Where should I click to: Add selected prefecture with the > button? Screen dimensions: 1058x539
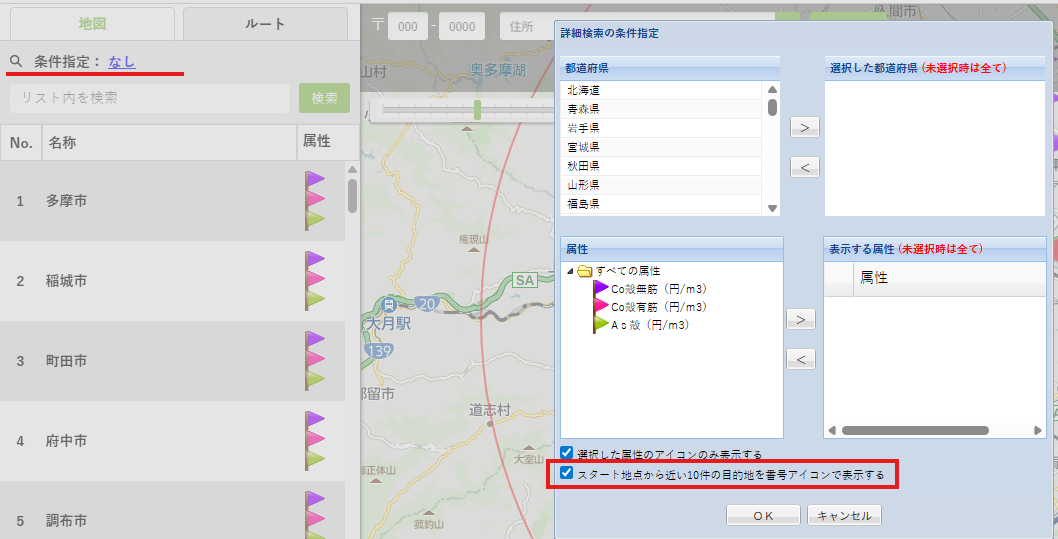click(804, 127)
